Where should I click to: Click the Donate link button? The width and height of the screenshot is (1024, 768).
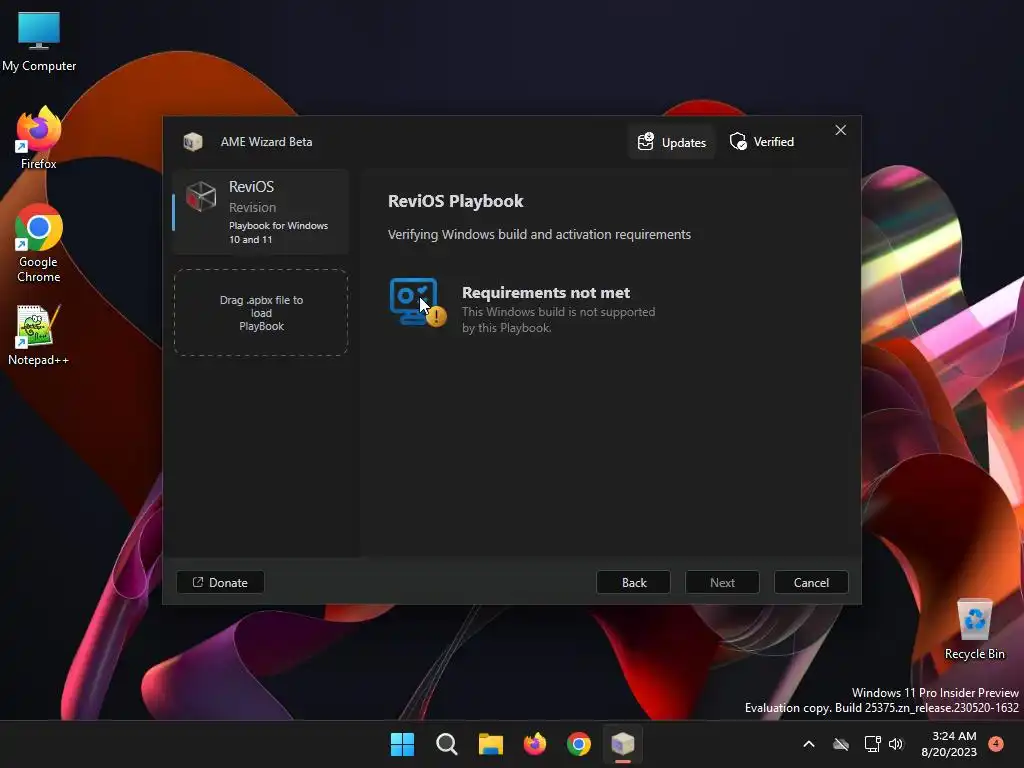[x=220, y=583]
